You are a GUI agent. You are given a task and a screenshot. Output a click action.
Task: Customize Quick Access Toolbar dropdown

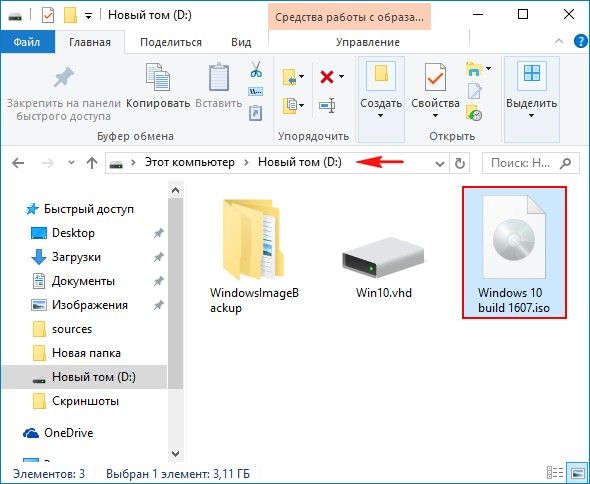coord(88,16)
